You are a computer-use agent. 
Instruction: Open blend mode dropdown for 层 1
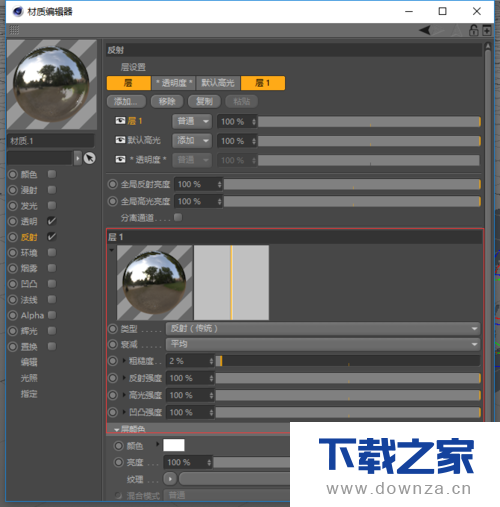pyautogui.click(x=192, y=121)
